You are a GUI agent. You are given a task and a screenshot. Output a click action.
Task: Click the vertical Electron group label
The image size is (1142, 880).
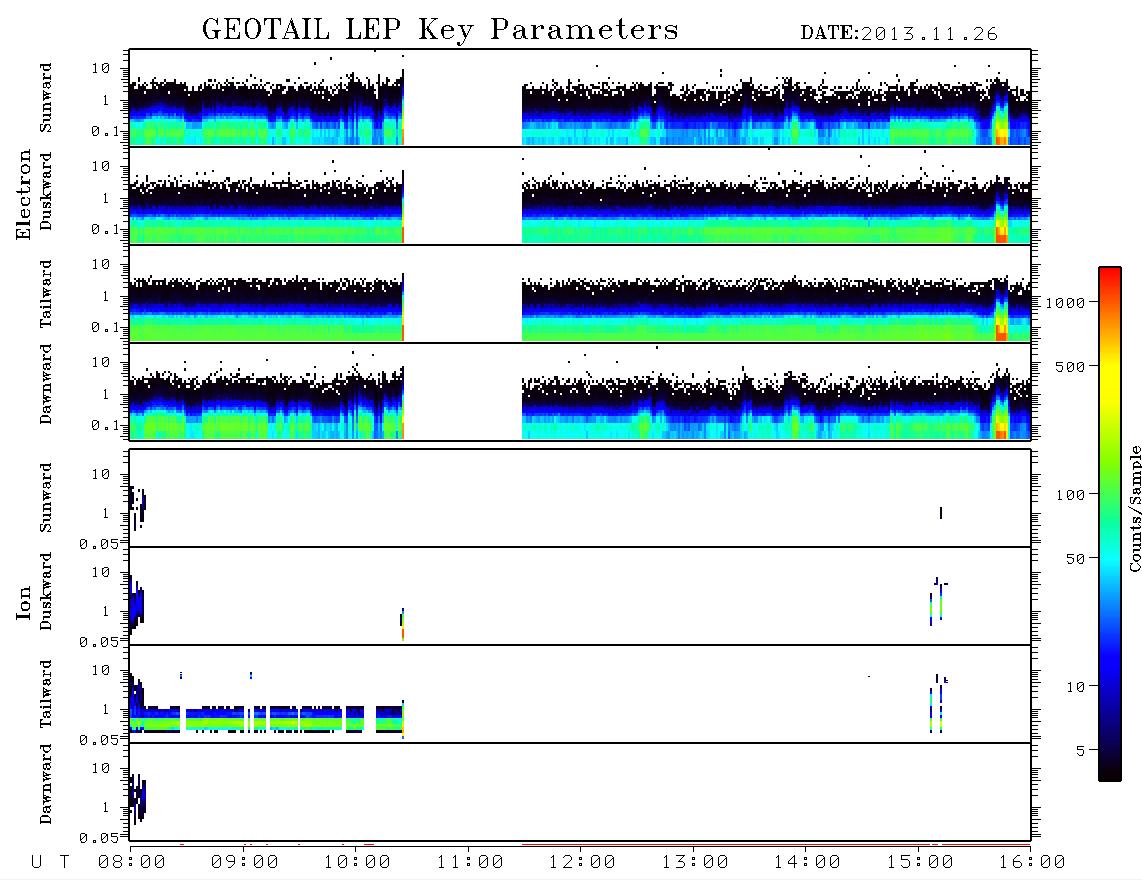tap(23, 194)
